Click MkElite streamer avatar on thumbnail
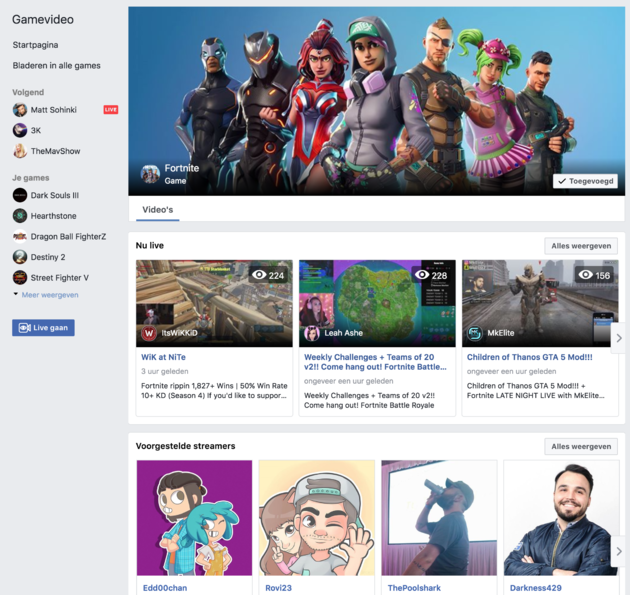Image resolution: width=630 pixels, height=595 pixels. tap(475, 333)
